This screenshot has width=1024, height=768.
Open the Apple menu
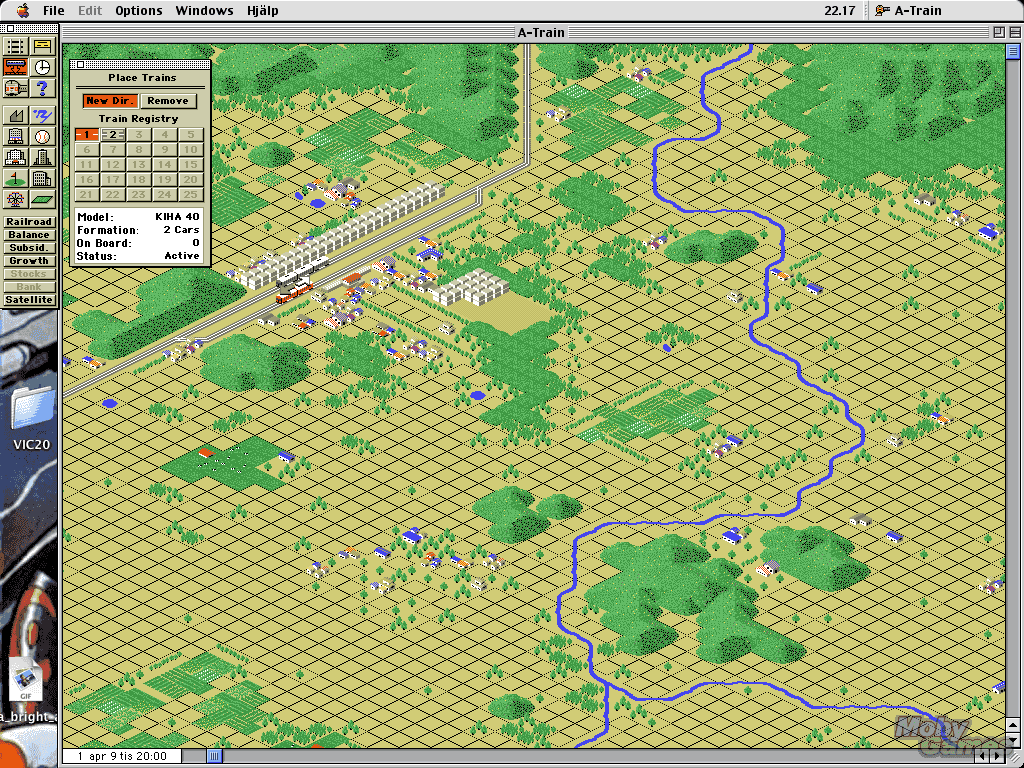(22, 10)
